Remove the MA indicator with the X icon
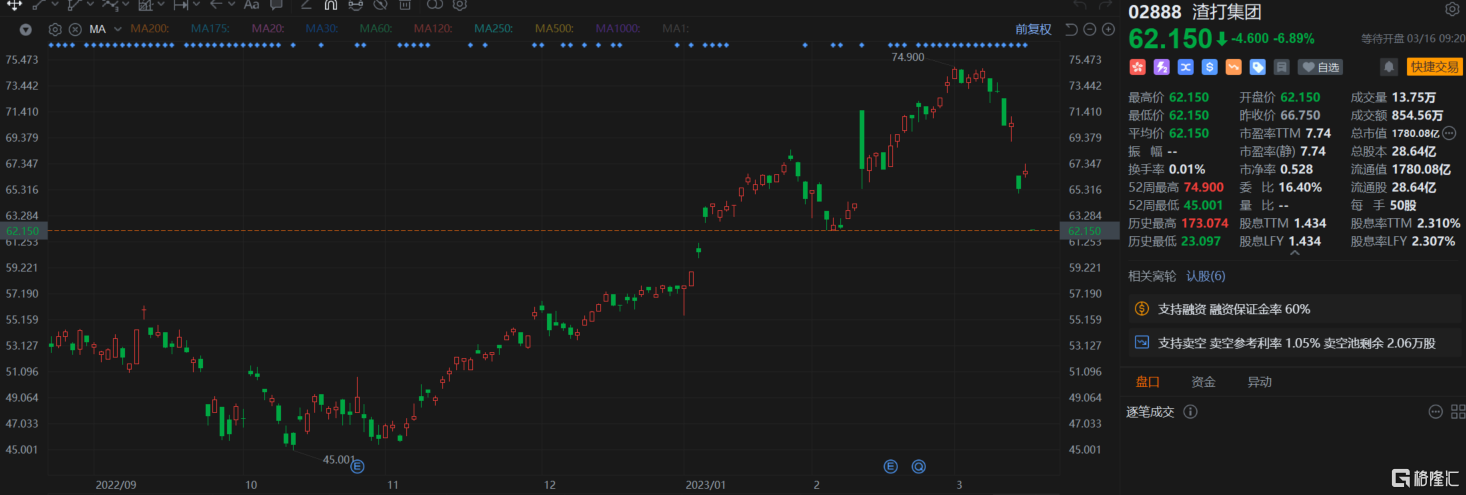1466x495 pixels. coord(75,29)
